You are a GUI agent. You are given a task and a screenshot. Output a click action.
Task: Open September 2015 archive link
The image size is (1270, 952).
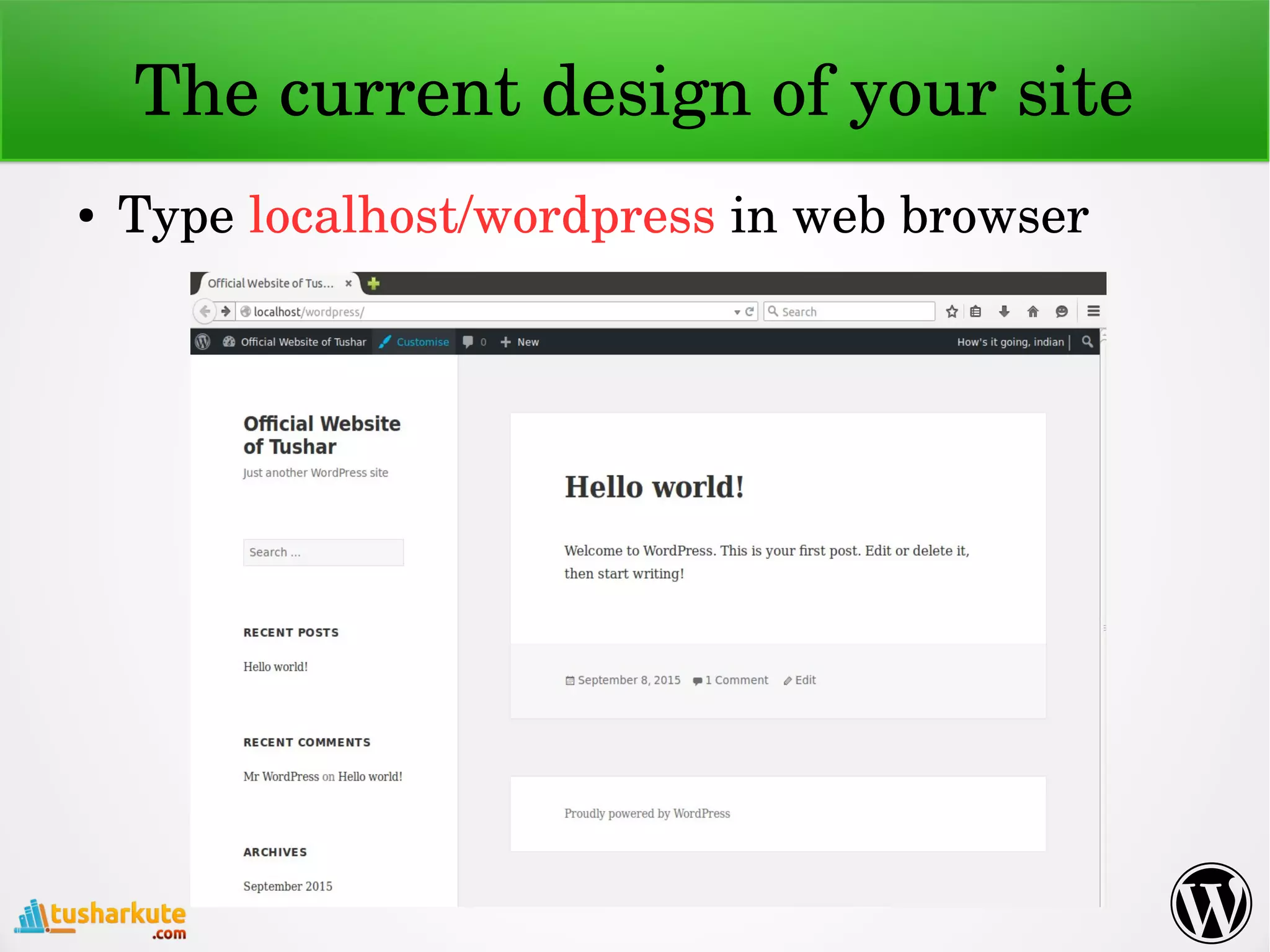coord(288,886)
